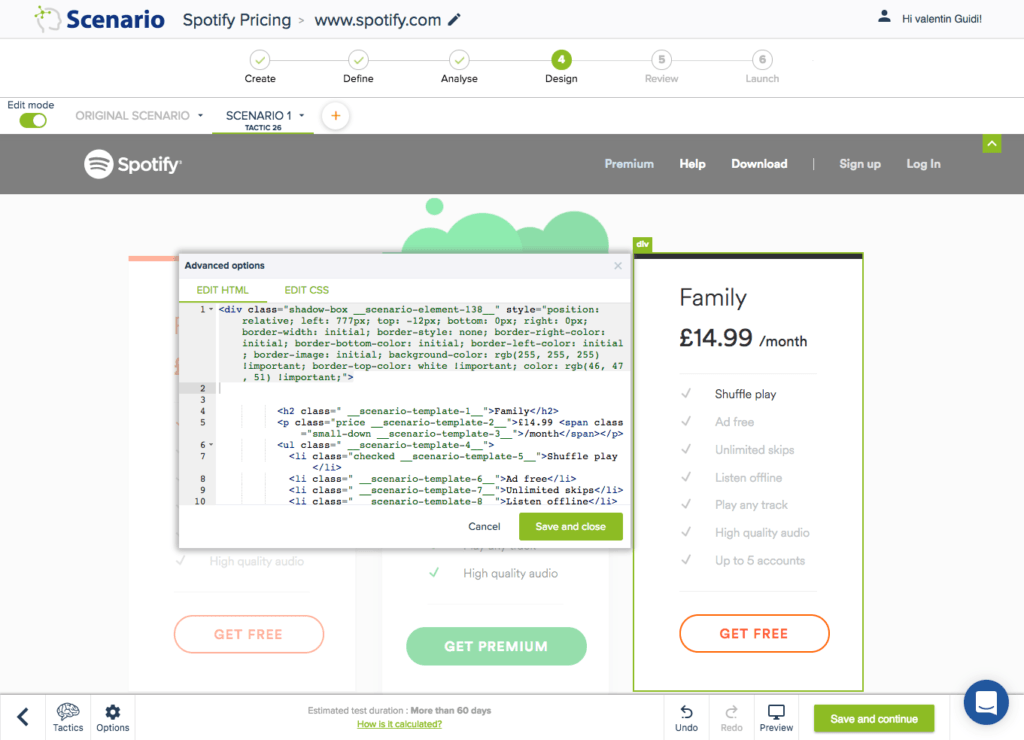Edit the www.spotify.com name with pencil icon
The height and width of the screenshot is (740, 1024).
[x=454, y=20]
